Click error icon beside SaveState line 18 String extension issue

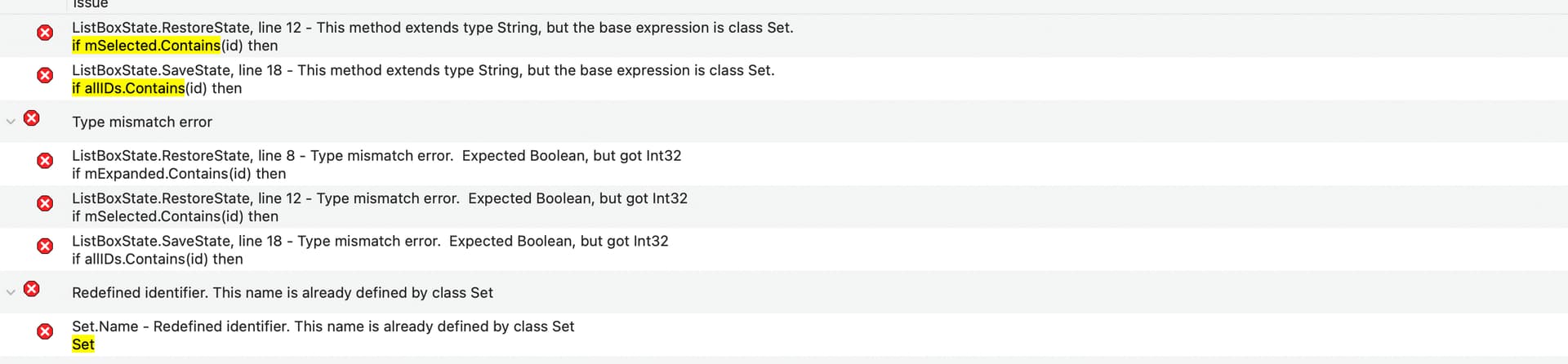tap(45, 75)
